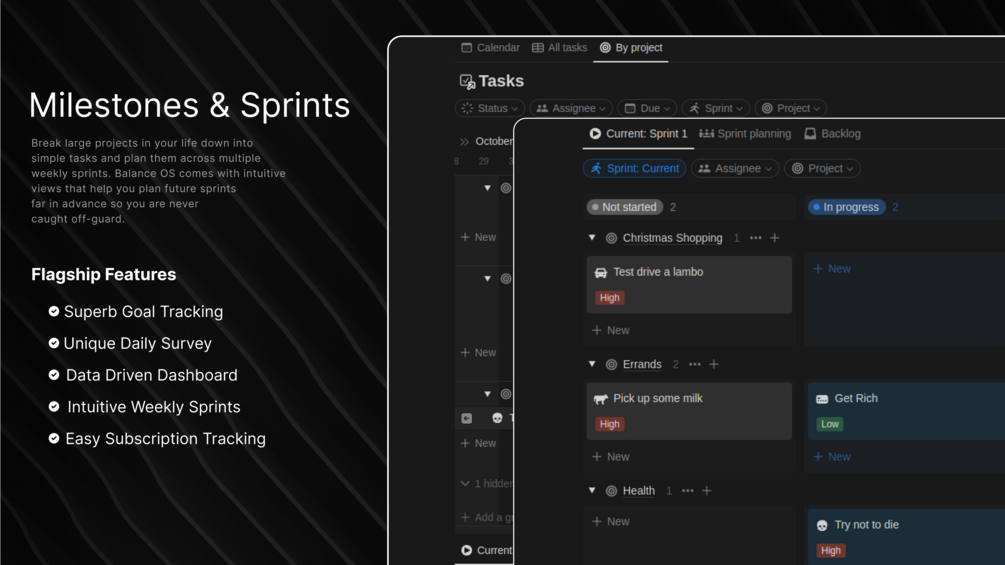
Task: Expand the timeline sidebar chevrons near October
Action: 464,142
